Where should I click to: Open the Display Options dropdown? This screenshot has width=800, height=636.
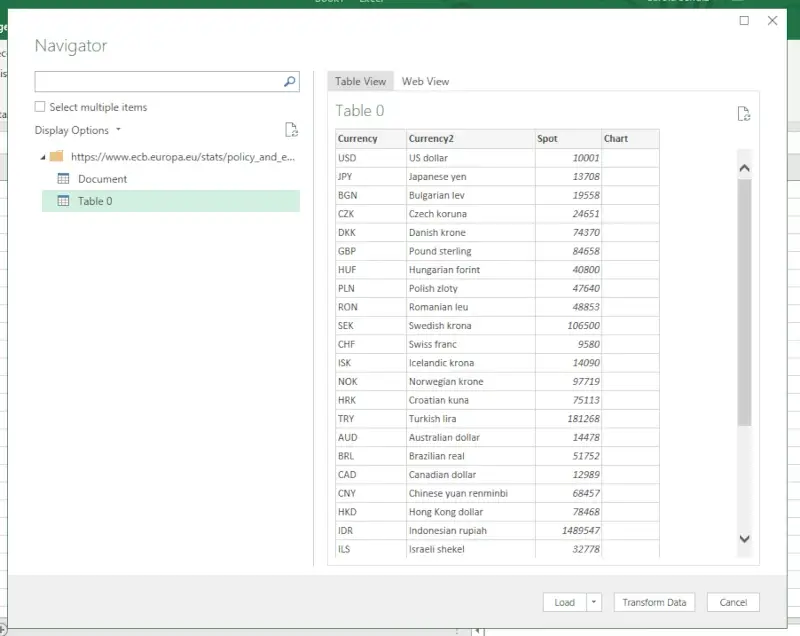77,130
